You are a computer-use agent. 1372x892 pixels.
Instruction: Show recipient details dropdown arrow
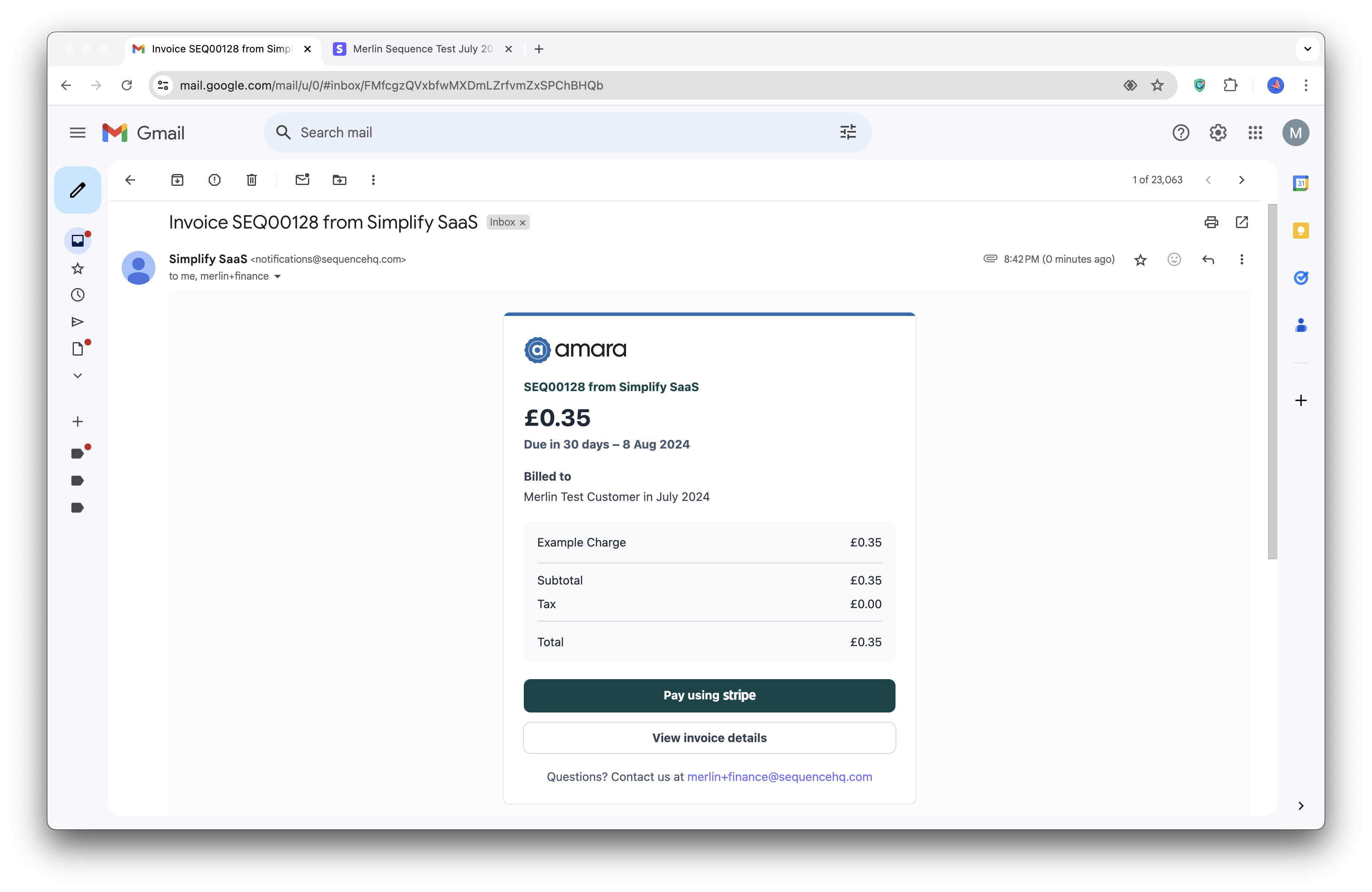(277, 277)
